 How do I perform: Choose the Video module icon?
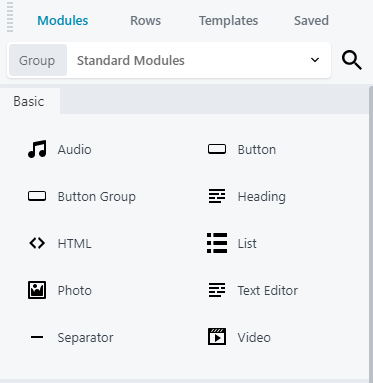tap(217, 336)
